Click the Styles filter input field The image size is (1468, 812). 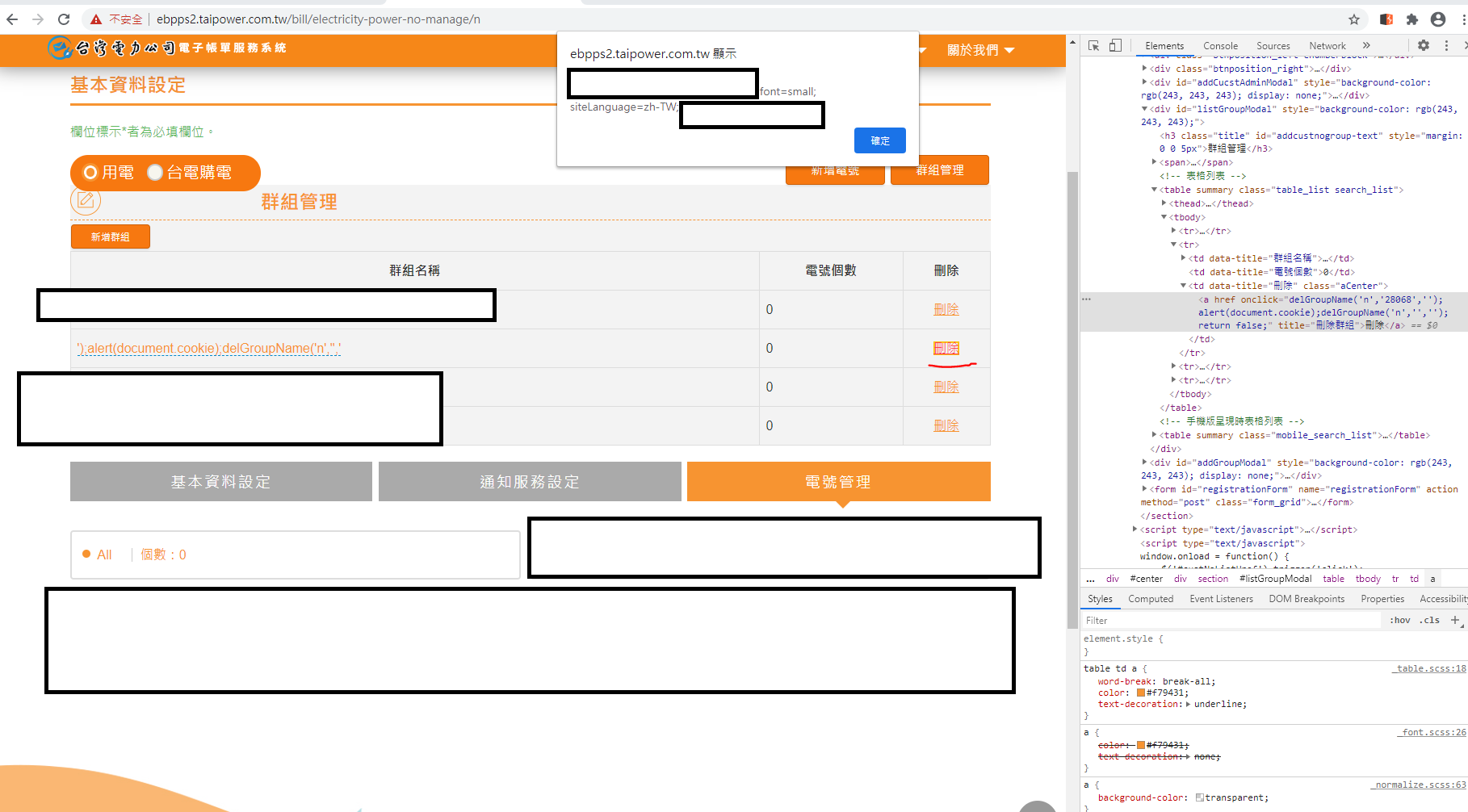[x=1231, y=620]
